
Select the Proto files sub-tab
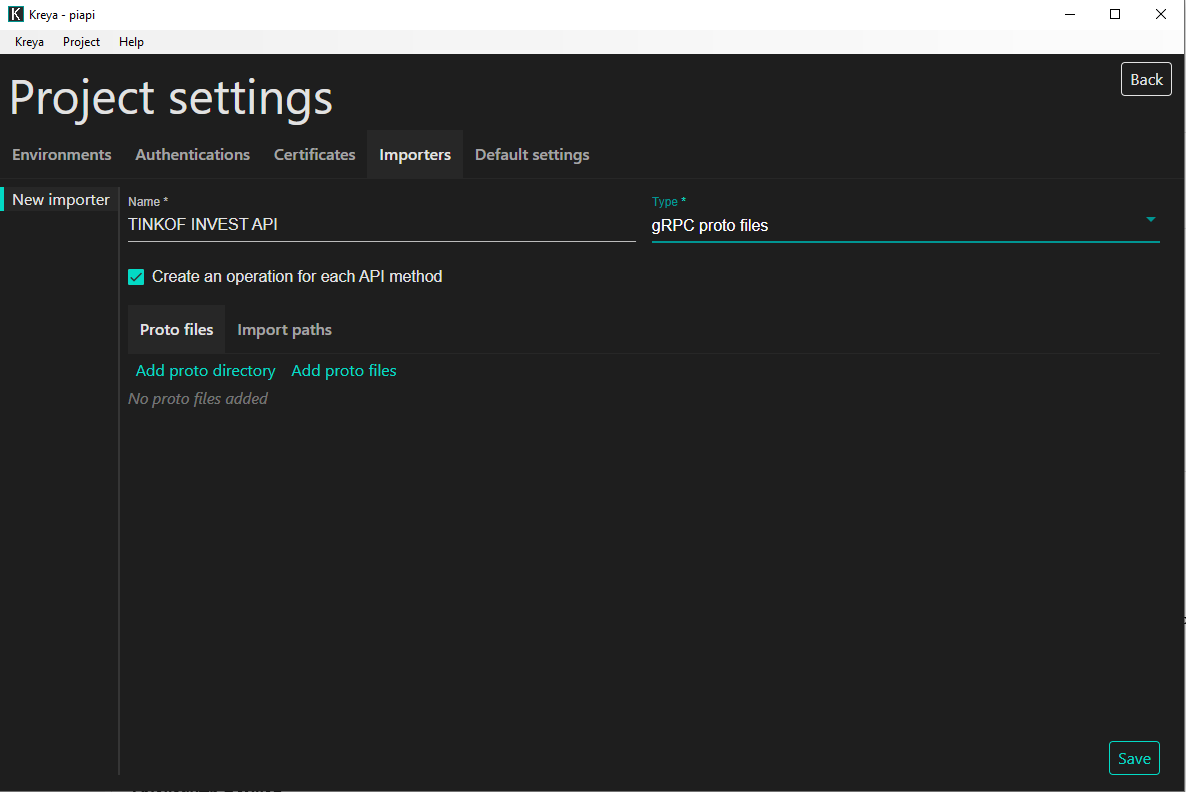point(177,330)
